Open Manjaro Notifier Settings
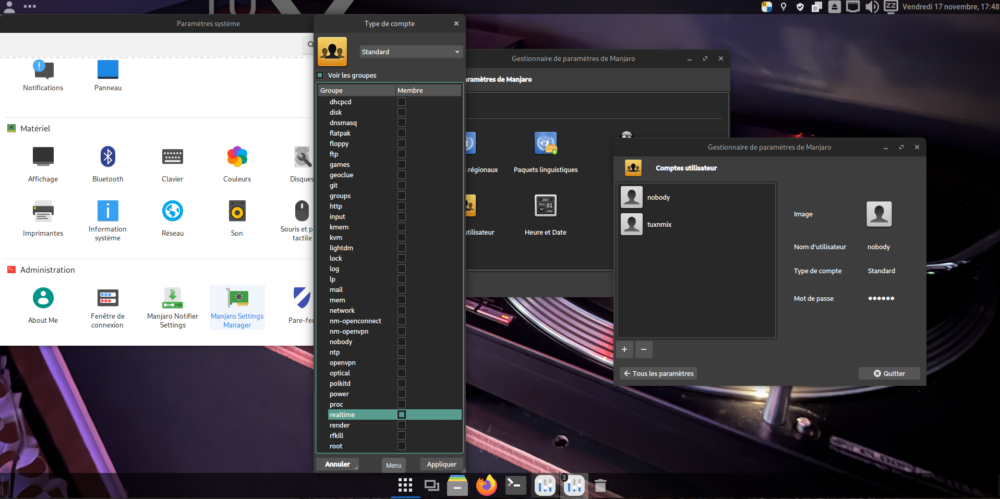Viewport: 1000px width, 499px height. click(172, 297)
